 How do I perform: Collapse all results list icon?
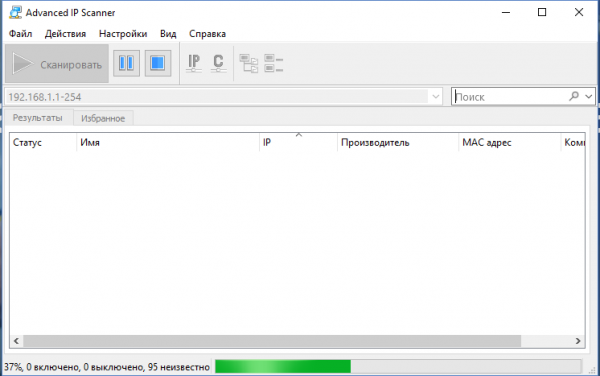tap(274, 63)
